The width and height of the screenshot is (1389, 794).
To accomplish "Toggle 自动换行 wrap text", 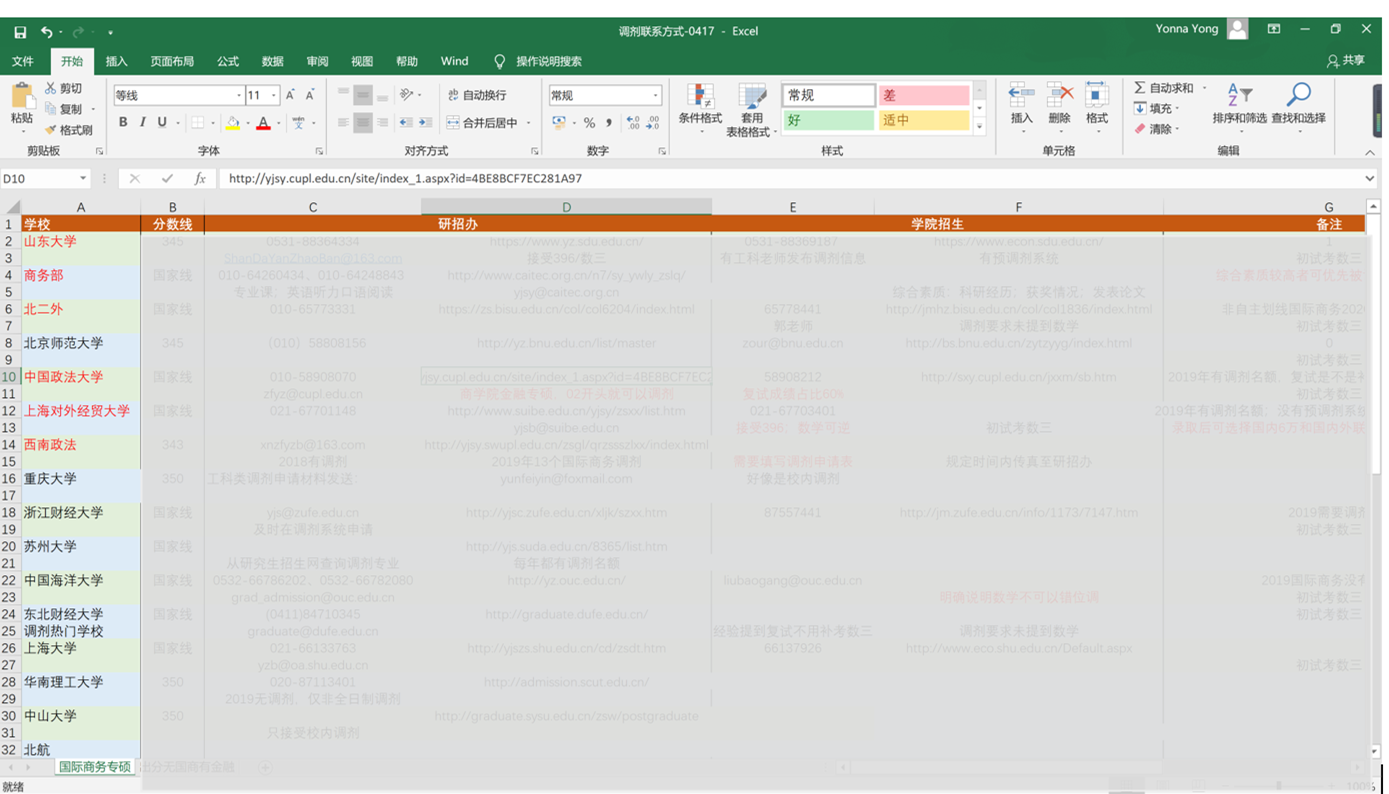I will 477,95.
